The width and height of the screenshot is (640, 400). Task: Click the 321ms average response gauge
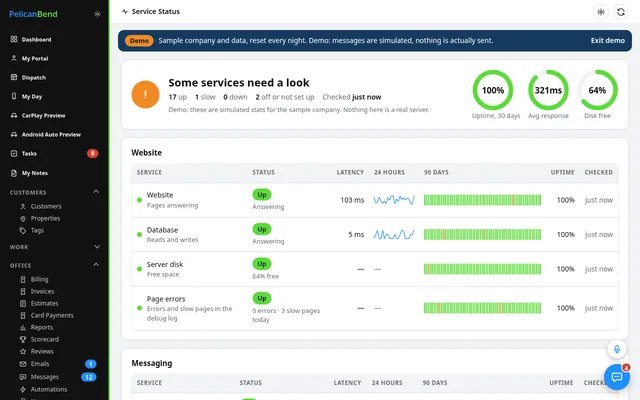[548, 90]
